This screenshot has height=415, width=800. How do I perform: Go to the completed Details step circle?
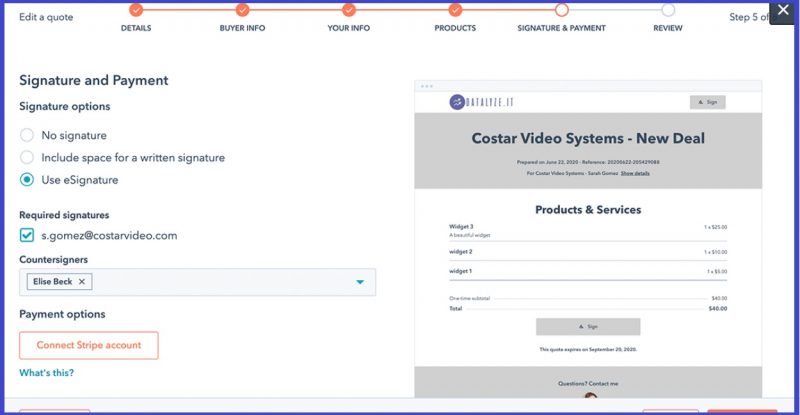tap(136, 10)
